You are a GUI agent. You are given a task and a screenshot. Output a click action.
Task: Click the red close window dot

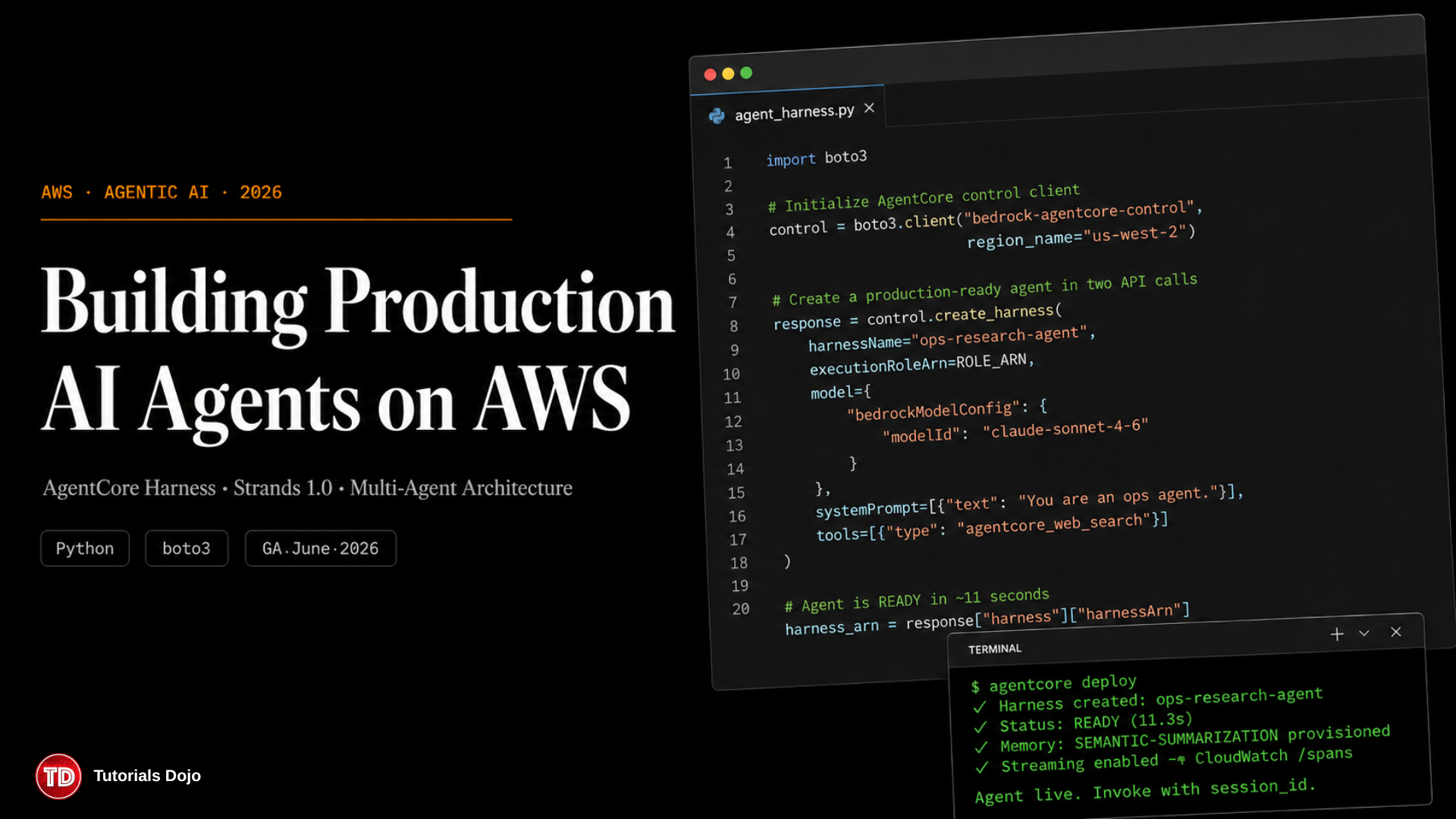710,74
